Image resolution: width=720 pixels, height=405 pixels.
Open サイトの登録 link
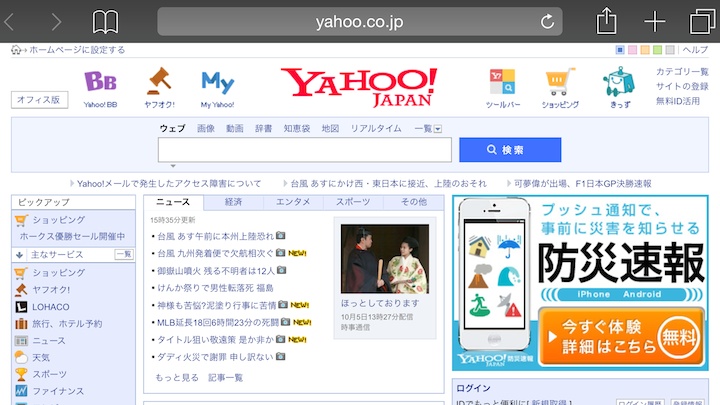click(x=682, y=86)
